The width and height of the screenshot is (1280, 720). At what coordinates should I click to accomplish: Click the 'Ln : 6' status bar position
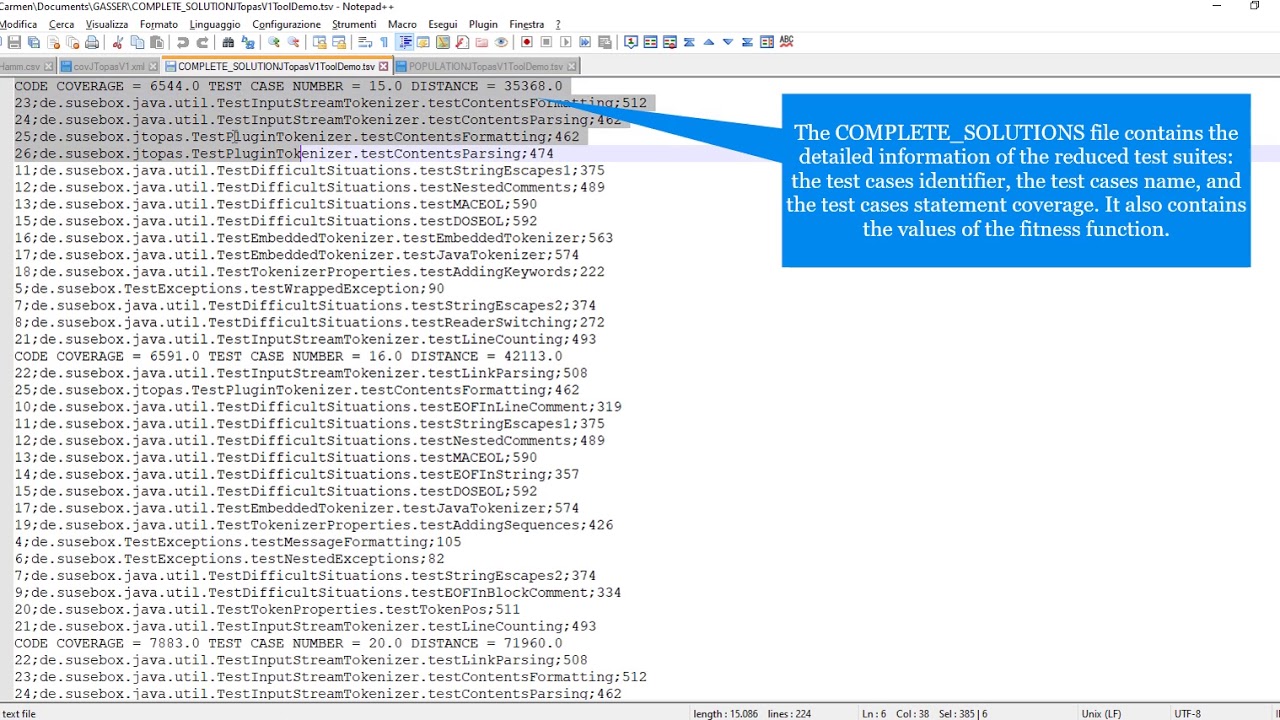[874, 713]
